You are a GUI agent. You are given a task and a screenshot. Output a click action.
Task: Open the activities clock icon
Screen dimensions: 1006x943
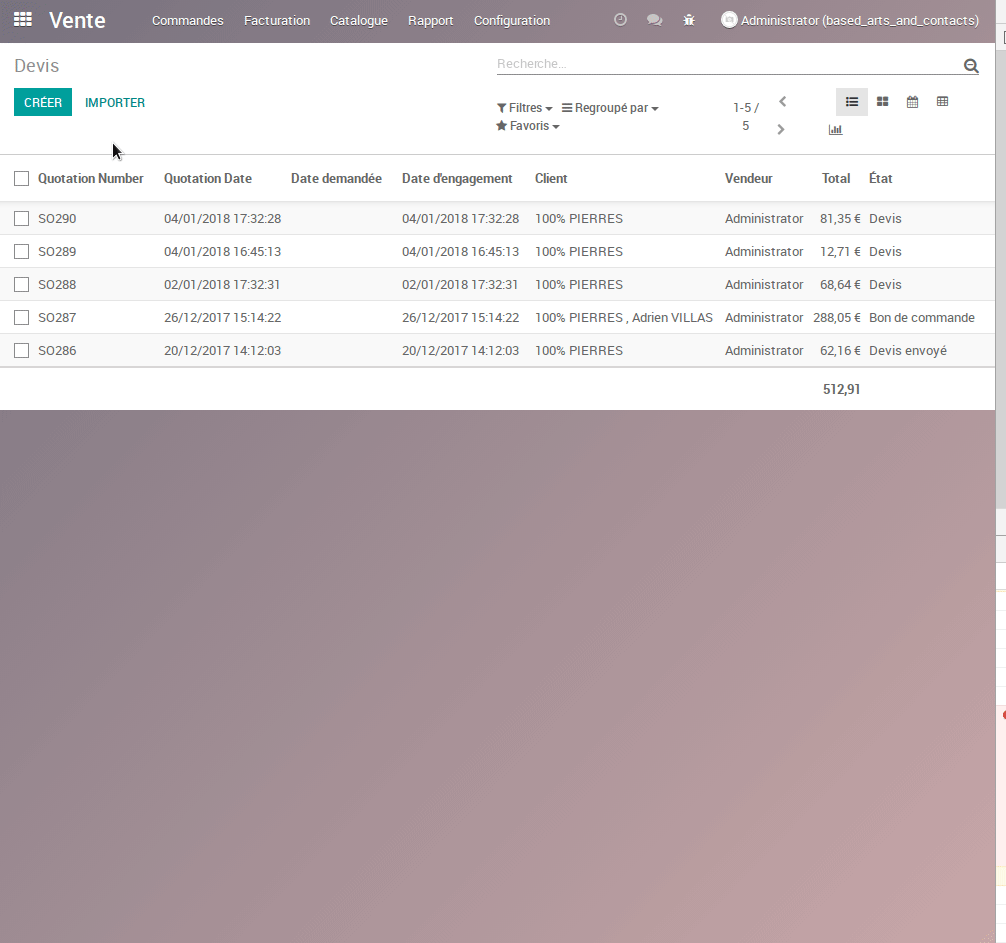[620, 19]
